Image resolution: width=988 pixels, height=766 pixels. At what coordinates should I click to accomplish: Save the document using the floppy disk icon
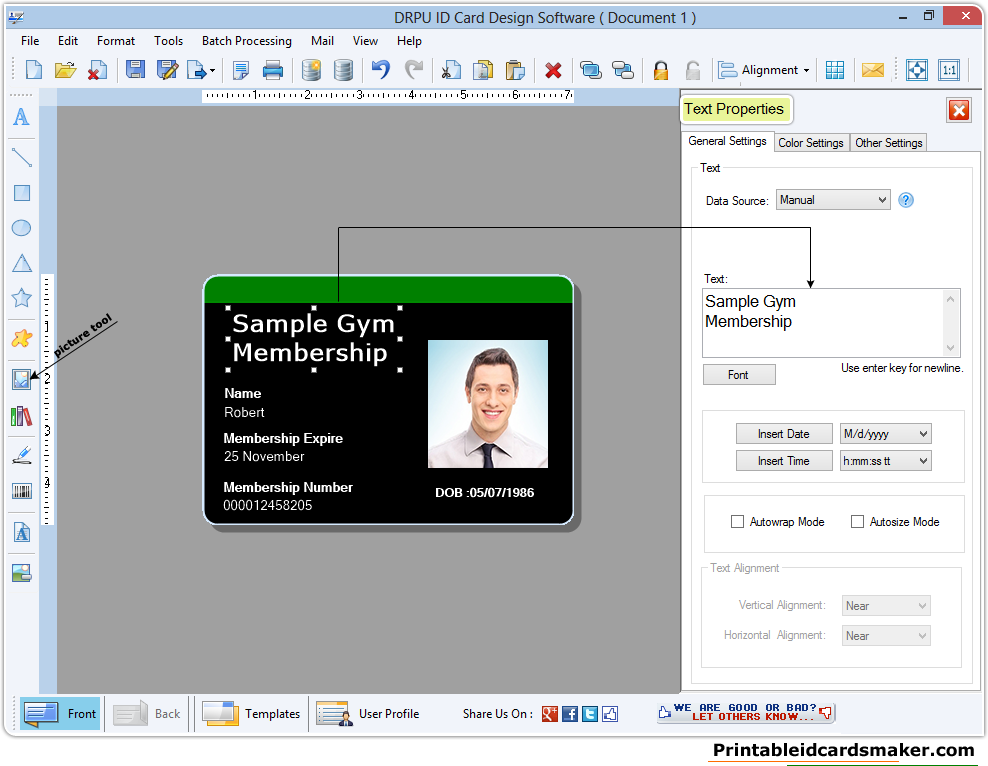point(135,69)
